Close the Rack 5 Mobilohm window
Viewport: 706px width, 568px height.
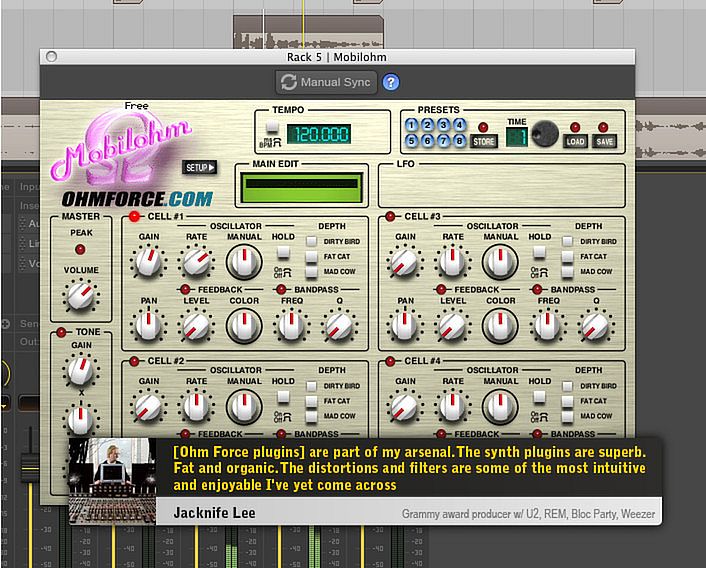tap(51, 57)
